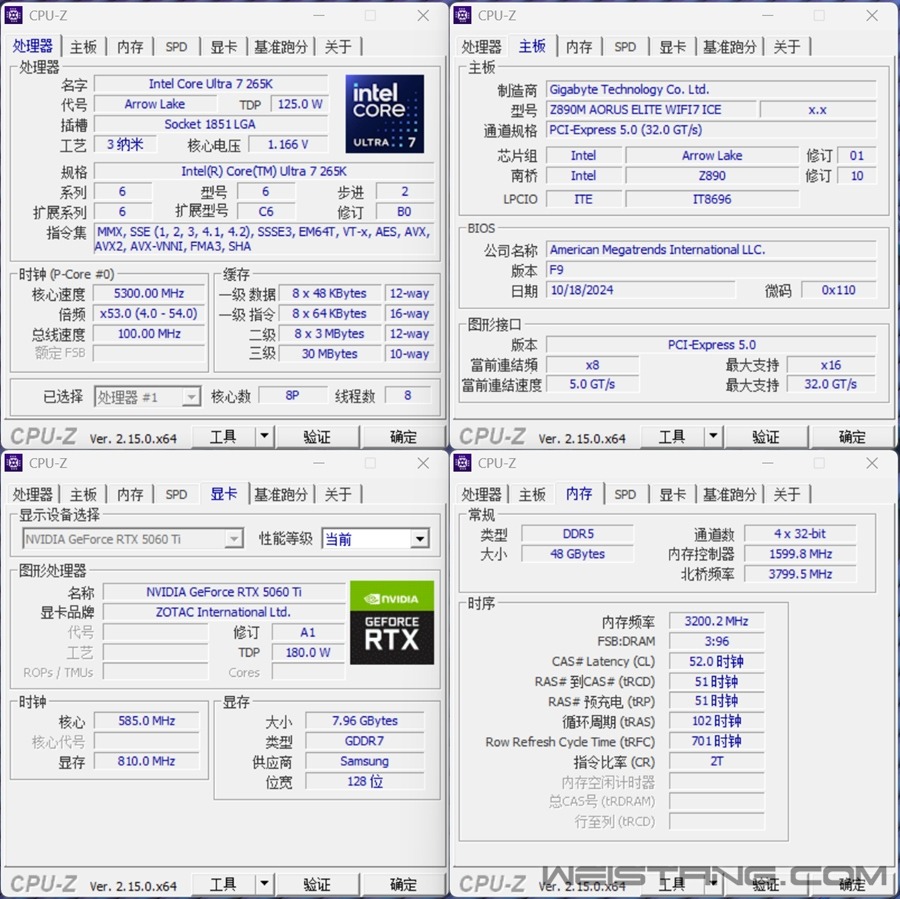
Task: Open 关于 tab in the processor window
Action: [338, 47]
